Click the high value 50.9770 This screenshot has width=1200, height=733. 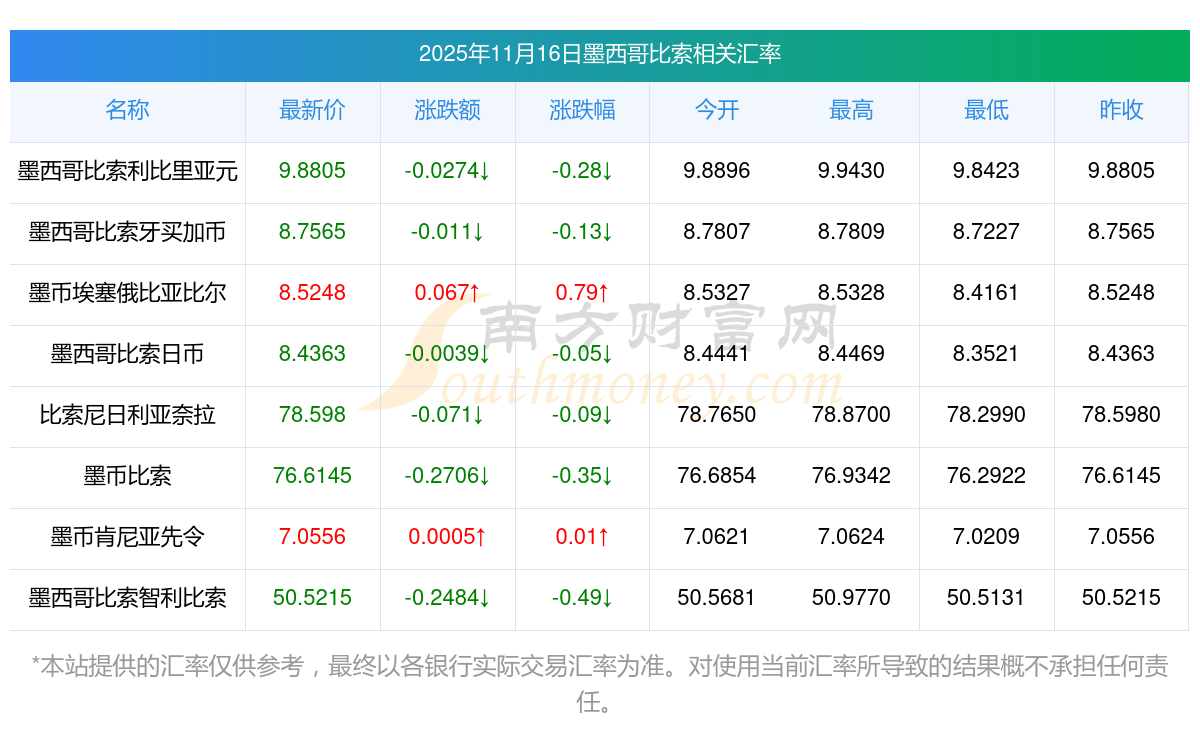pyautogui.click(x=852, y=598)
